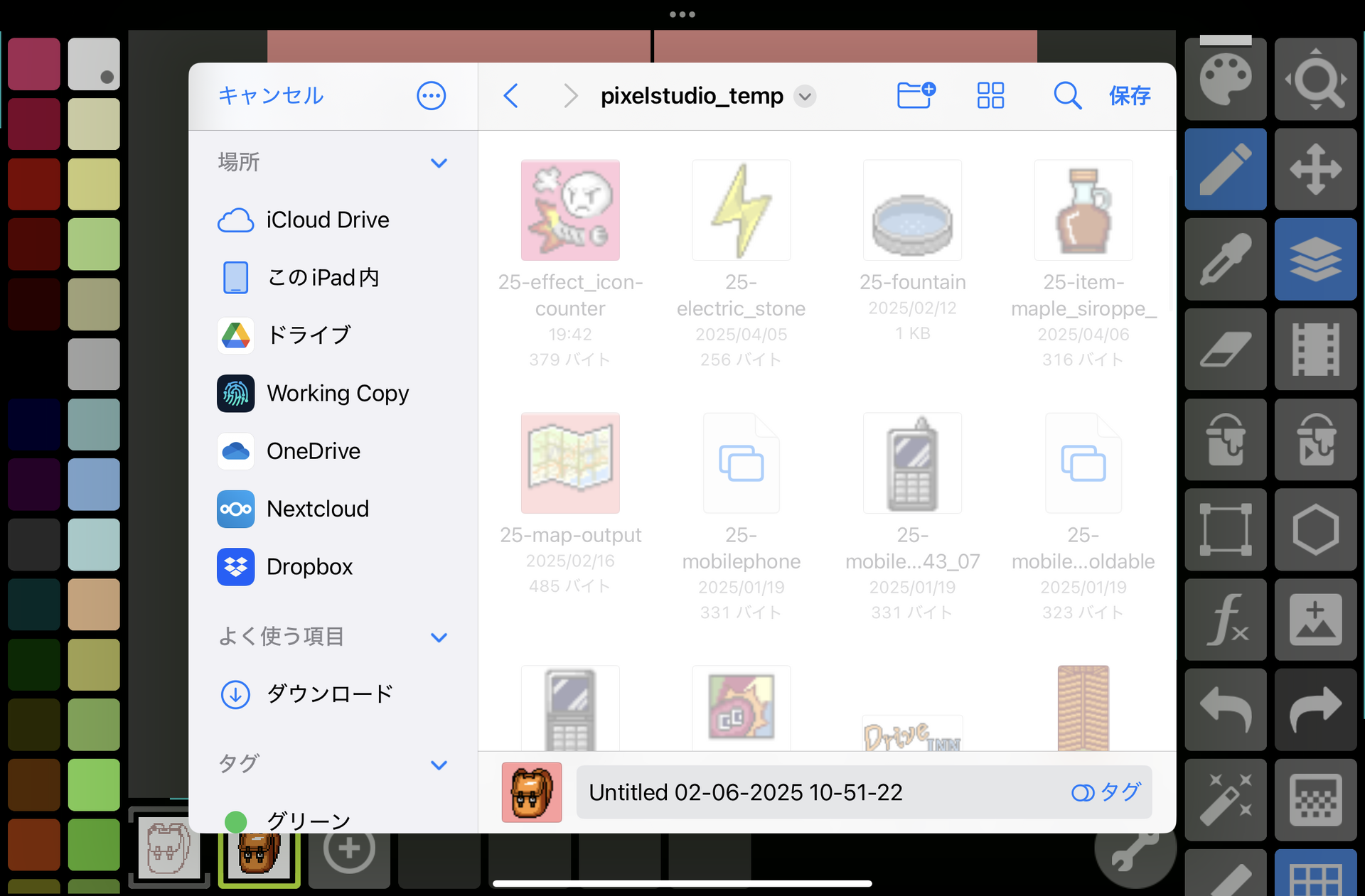Open pixelstudio_temp folder path dropdown
1365x896 pixels.
click(x=805, y=96)
